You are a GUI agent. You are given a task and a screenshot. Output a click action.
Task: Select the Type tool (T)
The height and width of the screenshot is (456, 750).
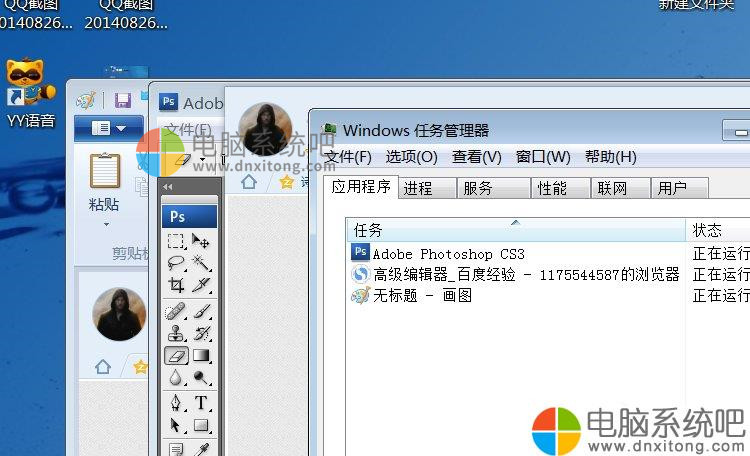(x=200, y=403)
